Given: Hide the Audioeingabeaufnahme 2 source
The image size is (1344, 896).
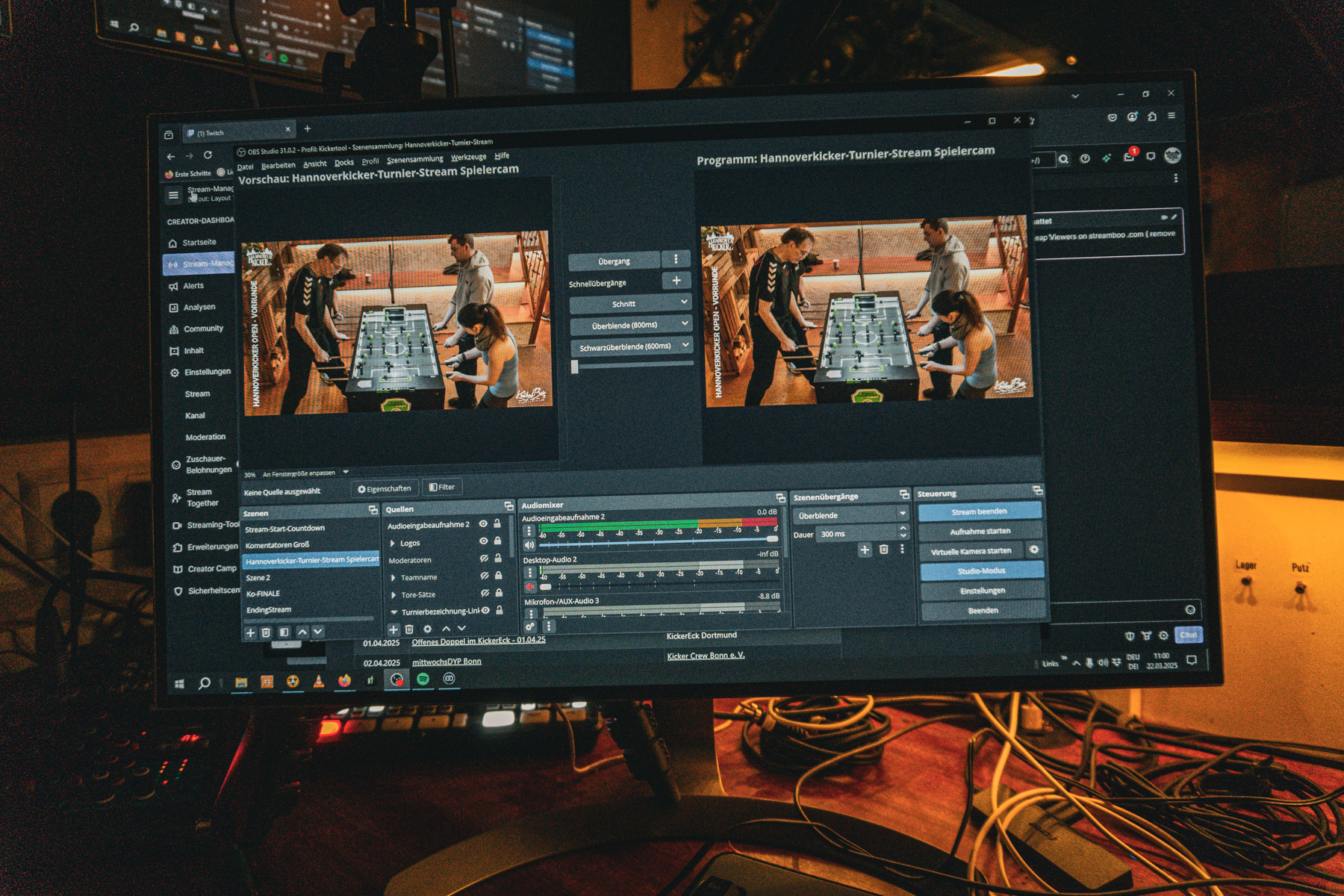Looking at the screenshot, I should (483, 524).
